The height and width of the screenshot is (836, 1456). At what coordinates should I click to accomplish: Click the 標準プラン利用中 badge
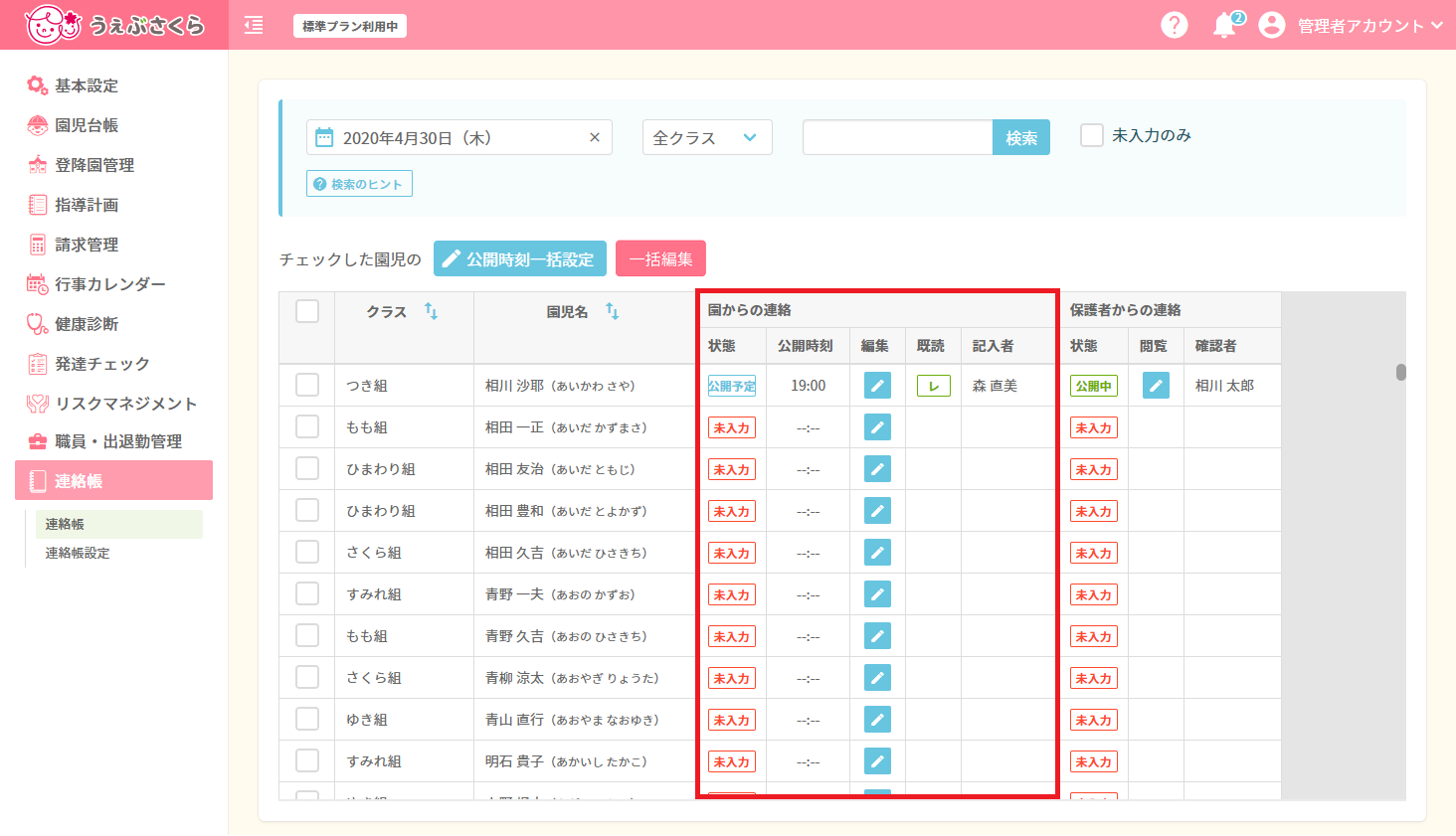350,26
